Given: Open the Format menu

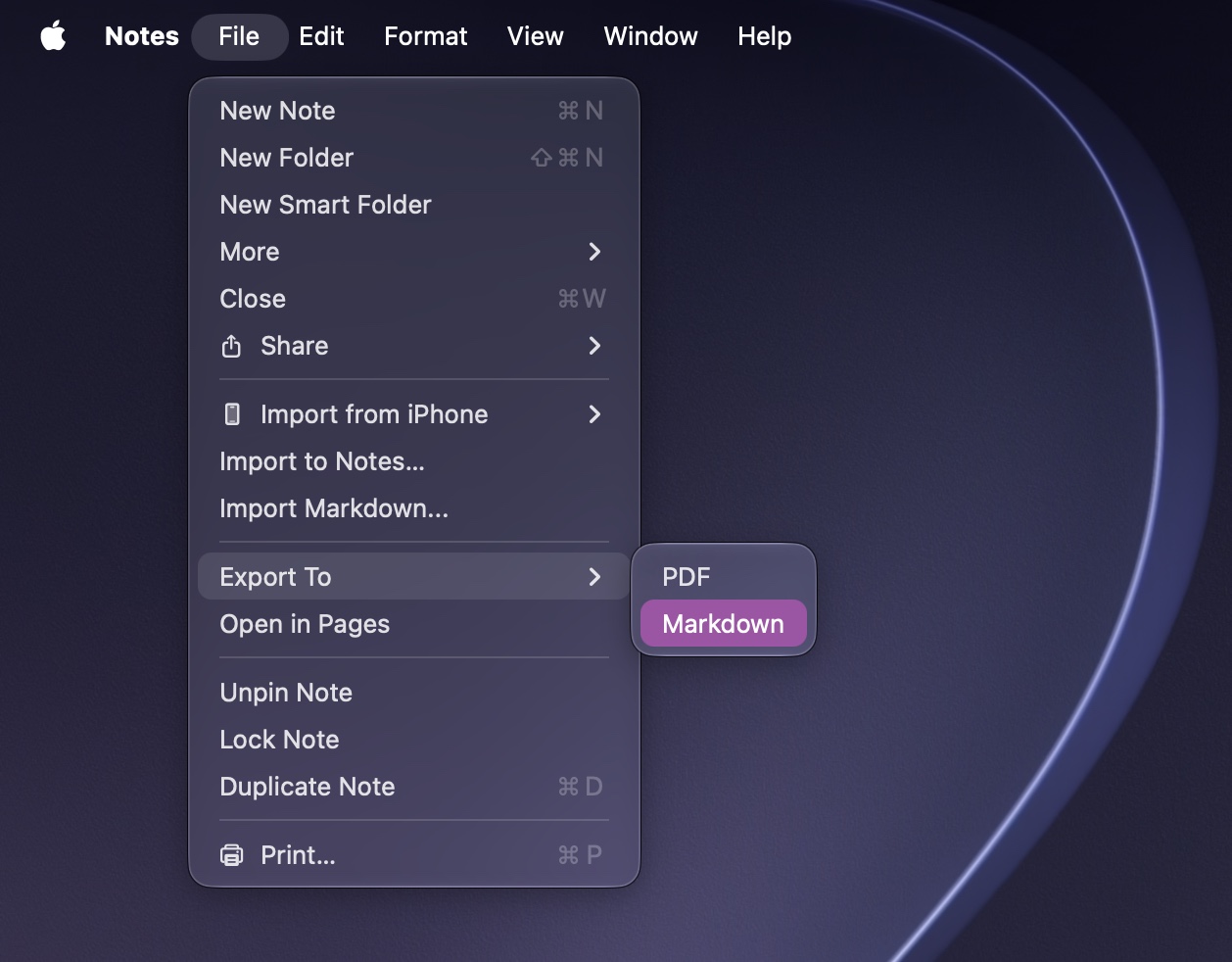Looking at the screenshot, I should [425, 36].
